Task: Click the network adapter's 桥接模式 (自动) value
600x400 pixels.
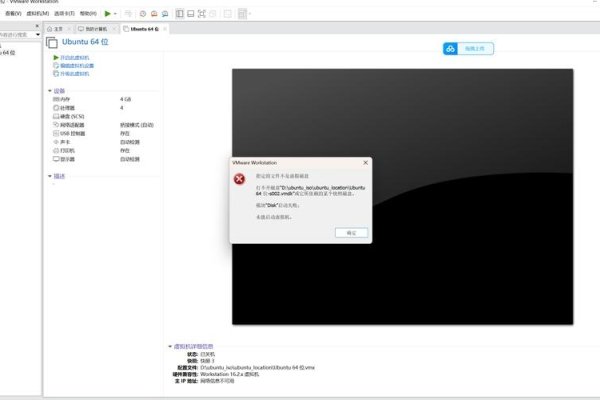Action: pos(137,125)
